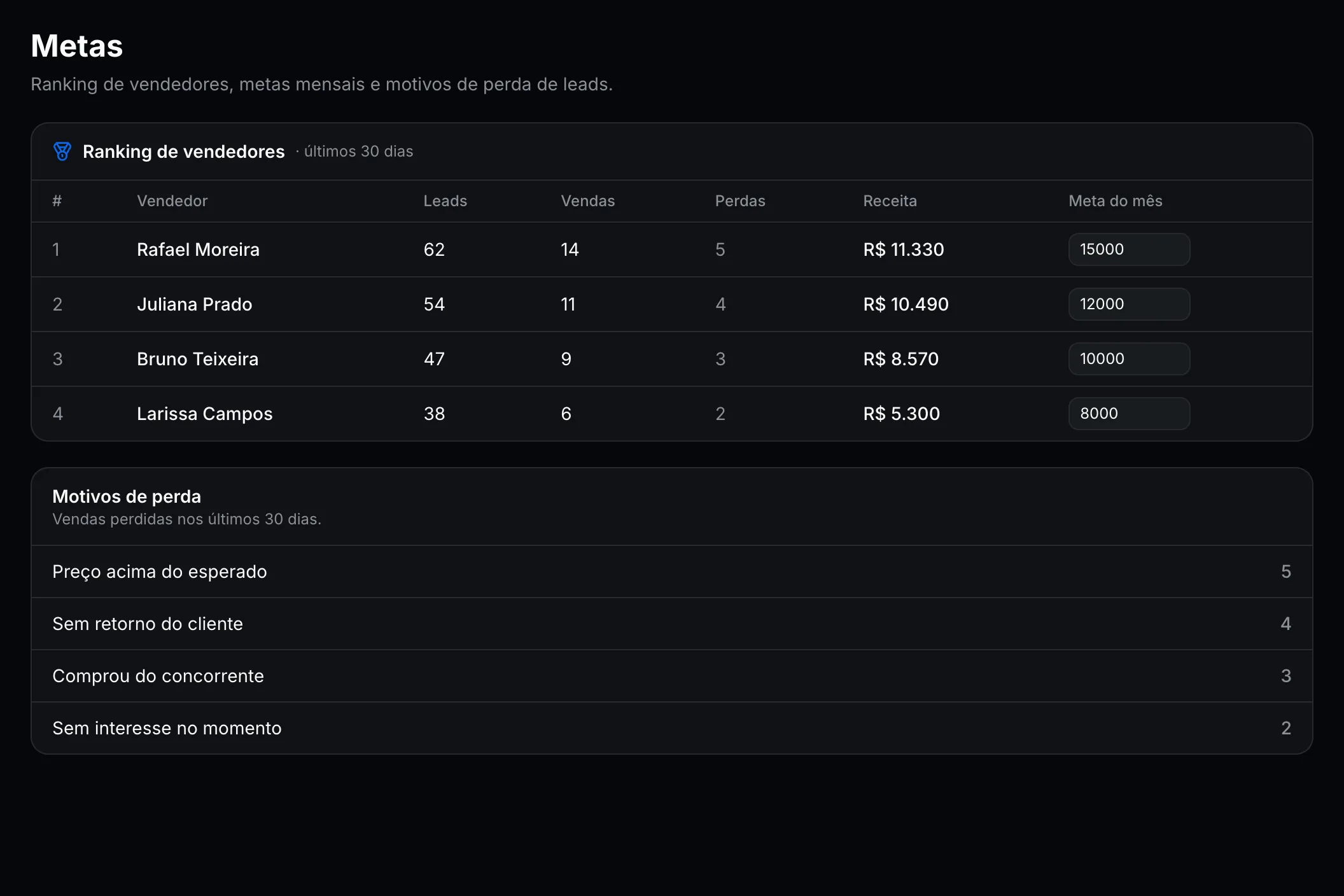
Task: Click the Leads column header
Action: click(445, 201)
